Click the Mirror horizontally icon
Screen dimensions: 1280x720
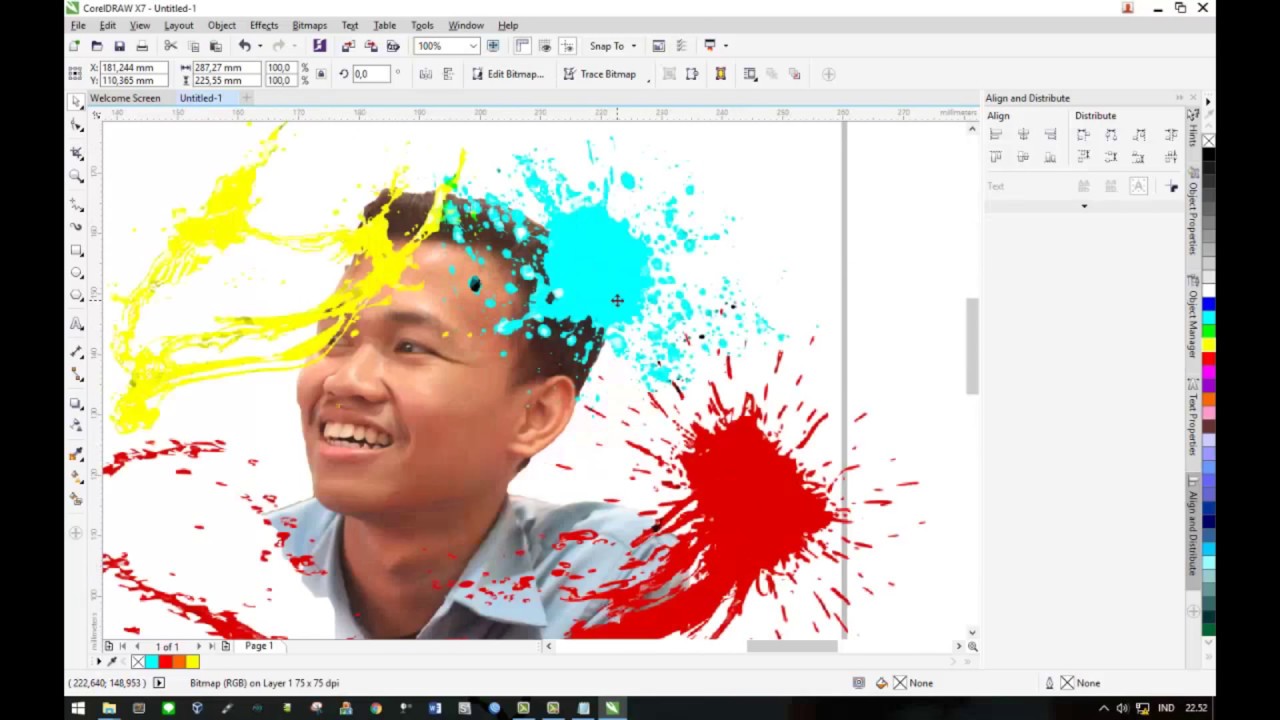[426, 74]
